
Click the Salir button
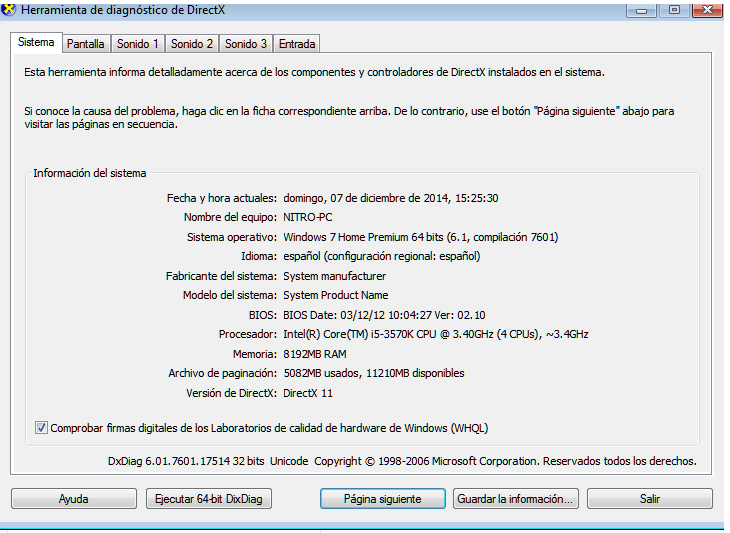649,499
